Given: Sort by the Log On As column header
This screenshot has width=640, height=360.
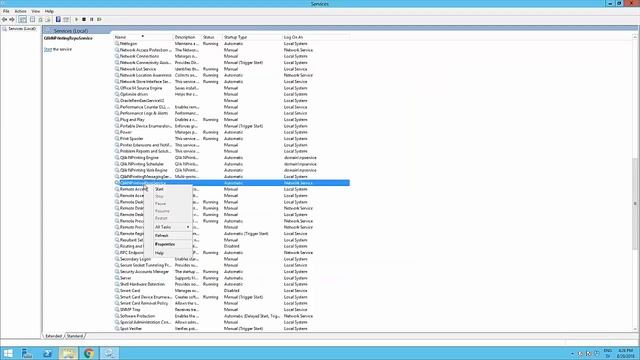Looking at the screenshot, I should click(316, 37).
